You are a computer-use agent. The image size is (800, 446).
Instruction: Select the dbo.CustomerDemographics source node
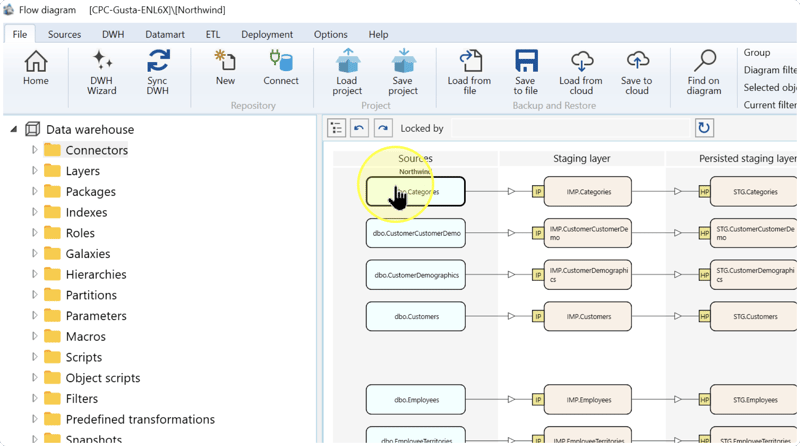[415, 275]
